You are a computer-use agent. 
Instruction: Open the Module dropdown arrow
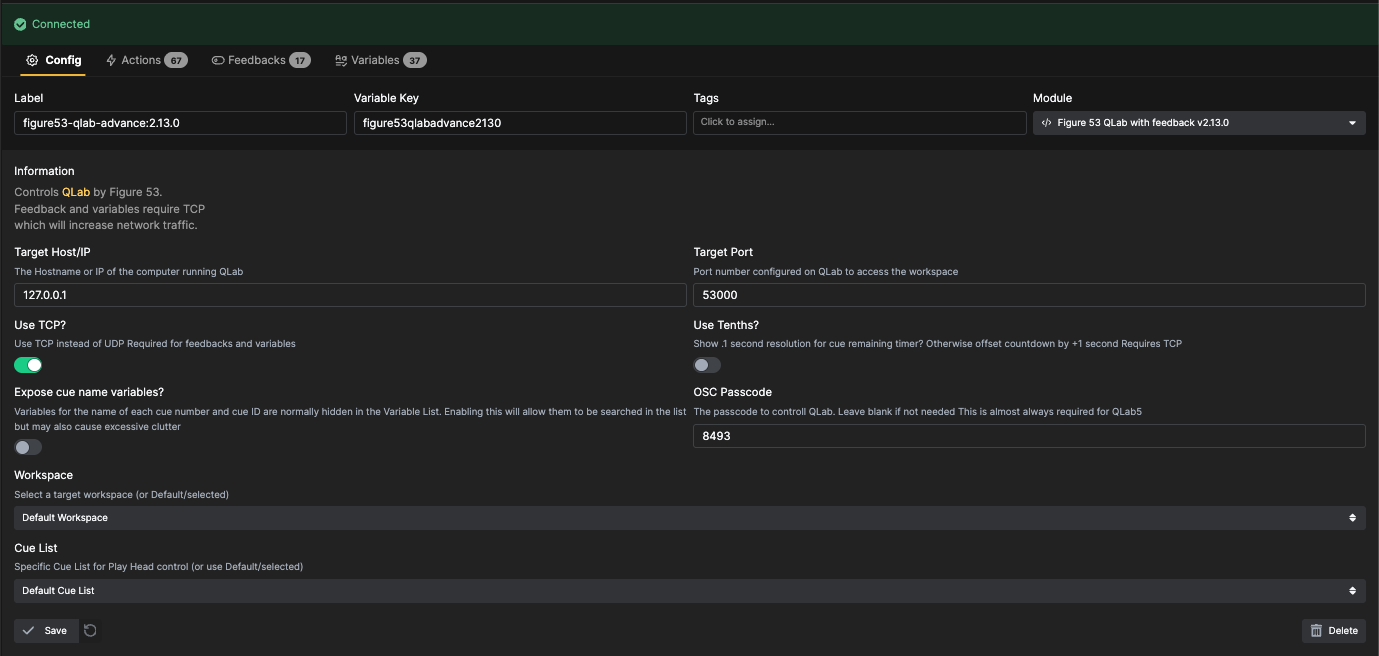pos(1352,123)
